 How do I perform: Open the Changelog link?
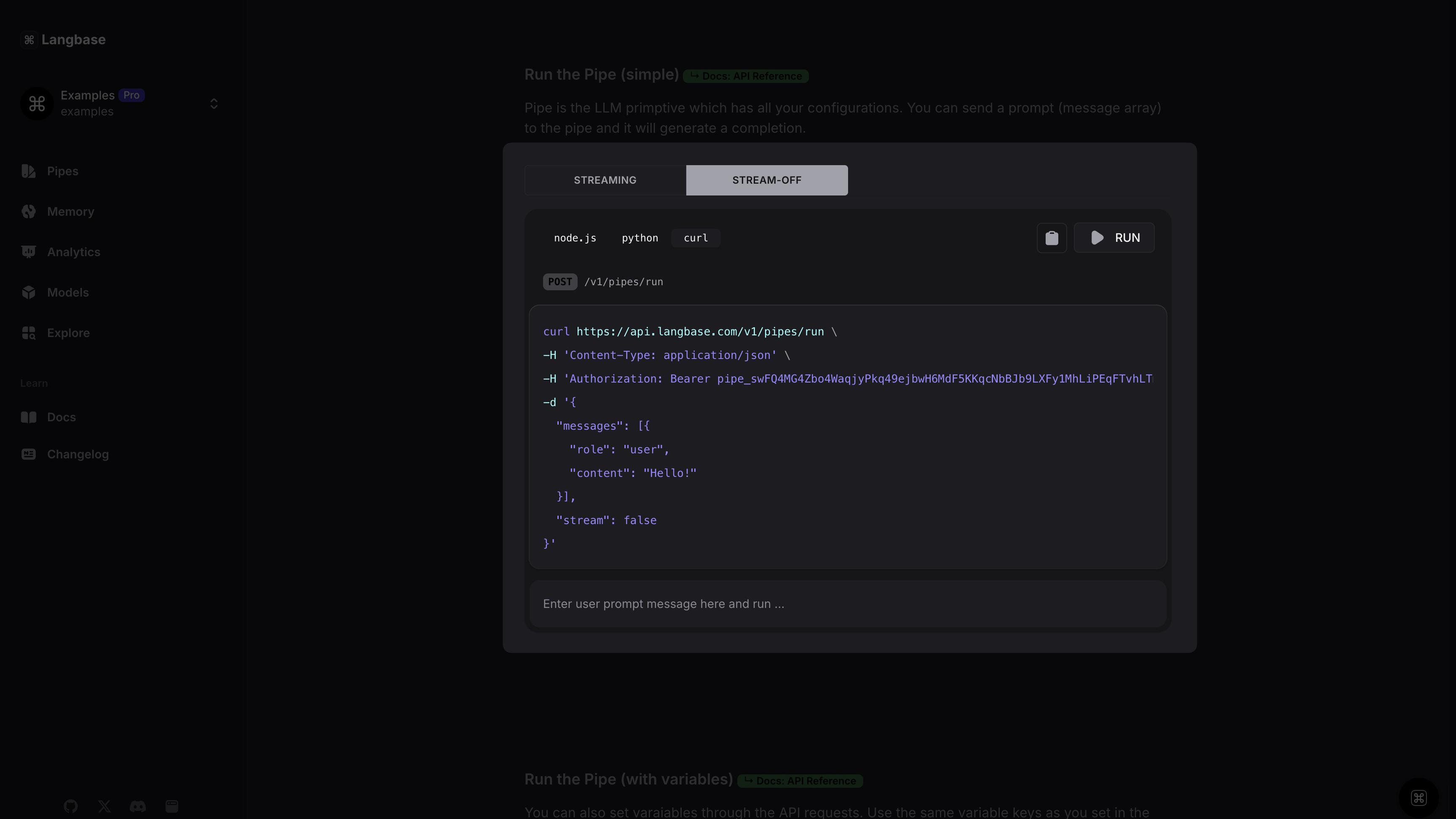click(x=78, y=455)
